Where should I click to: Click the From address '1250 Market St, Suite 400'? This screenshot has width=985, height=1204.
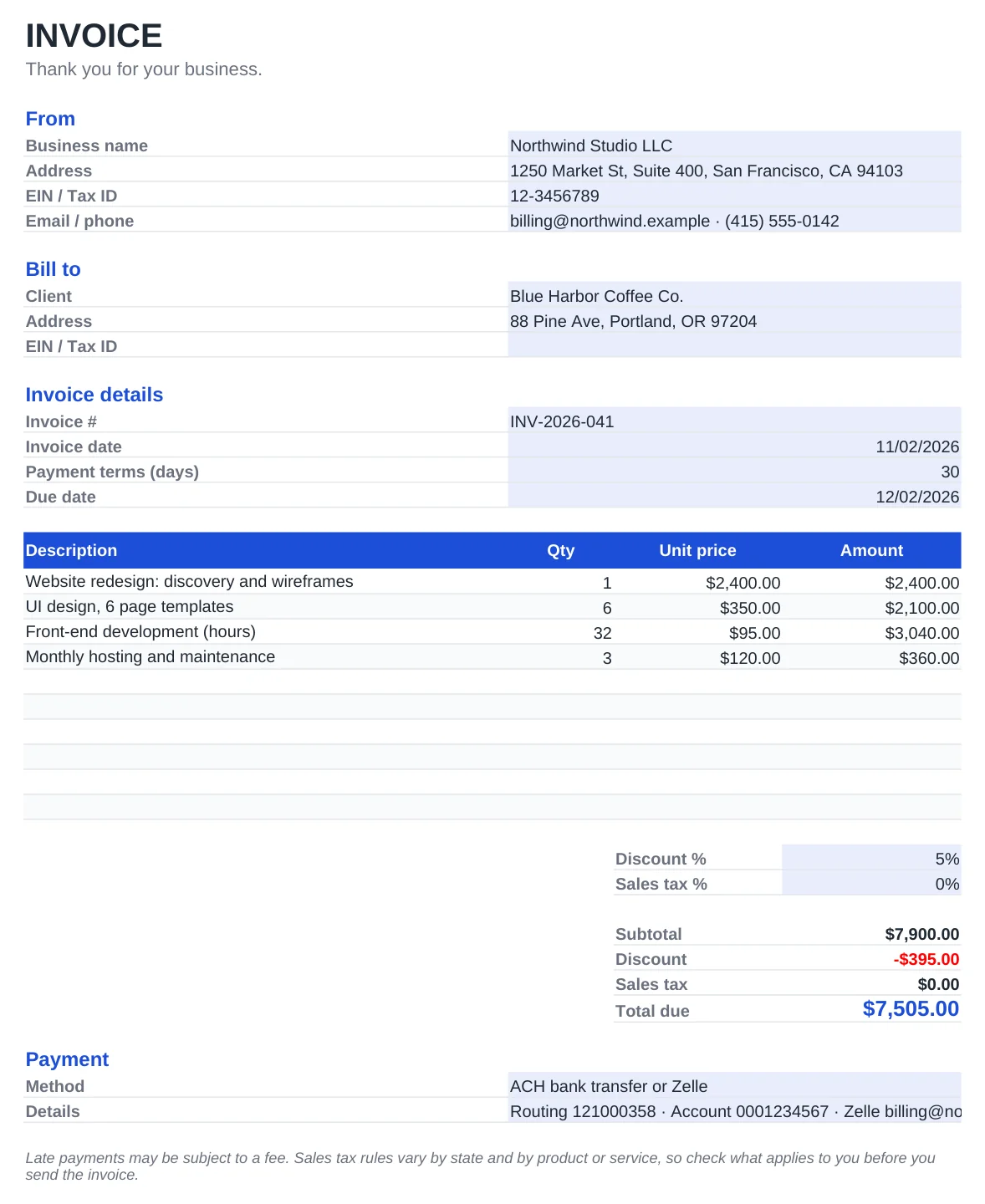pyautogui.click(x=734, y=169)
